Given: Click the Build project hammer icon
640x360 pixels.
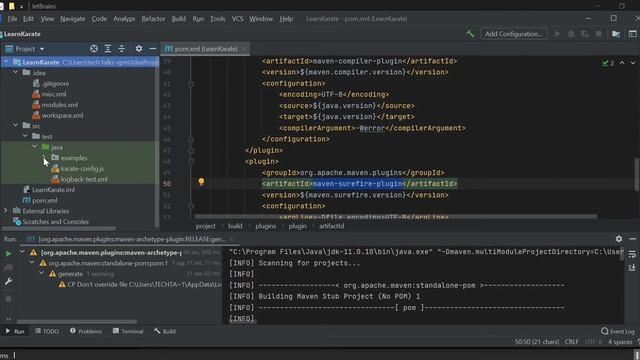Looking at the screenshot, I should click(x=470, y=34).
